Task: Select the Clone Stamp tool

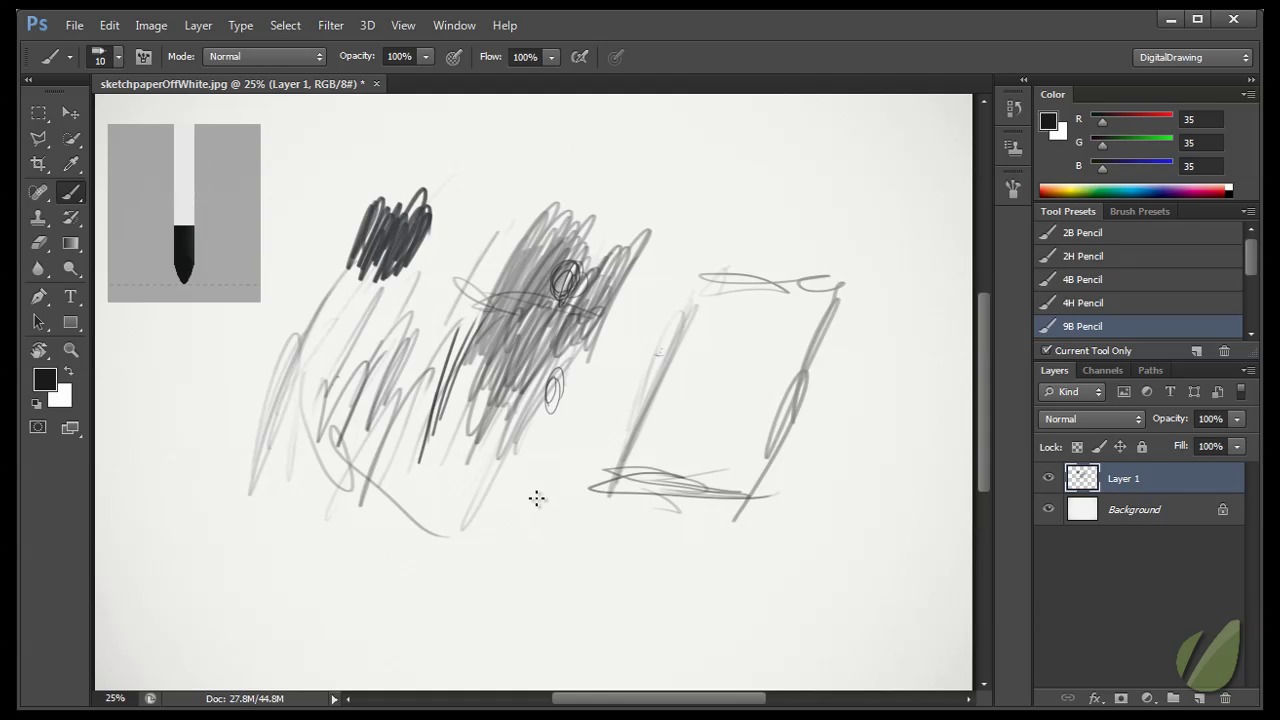Action: (38, 217)
